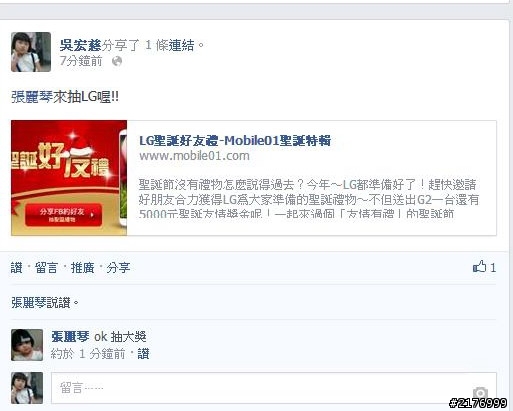This screenshot has width=513, height=411.
Task: Open 張麗琴's avatar beside her comment
Action: pyautogui.click(x=27, y=345)
